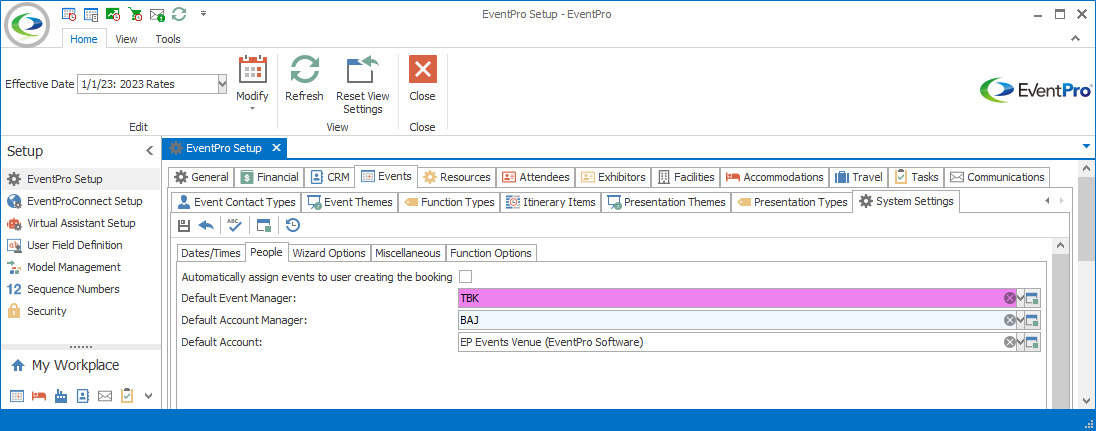Click the green chart with clock icon

tap(113, 14)
